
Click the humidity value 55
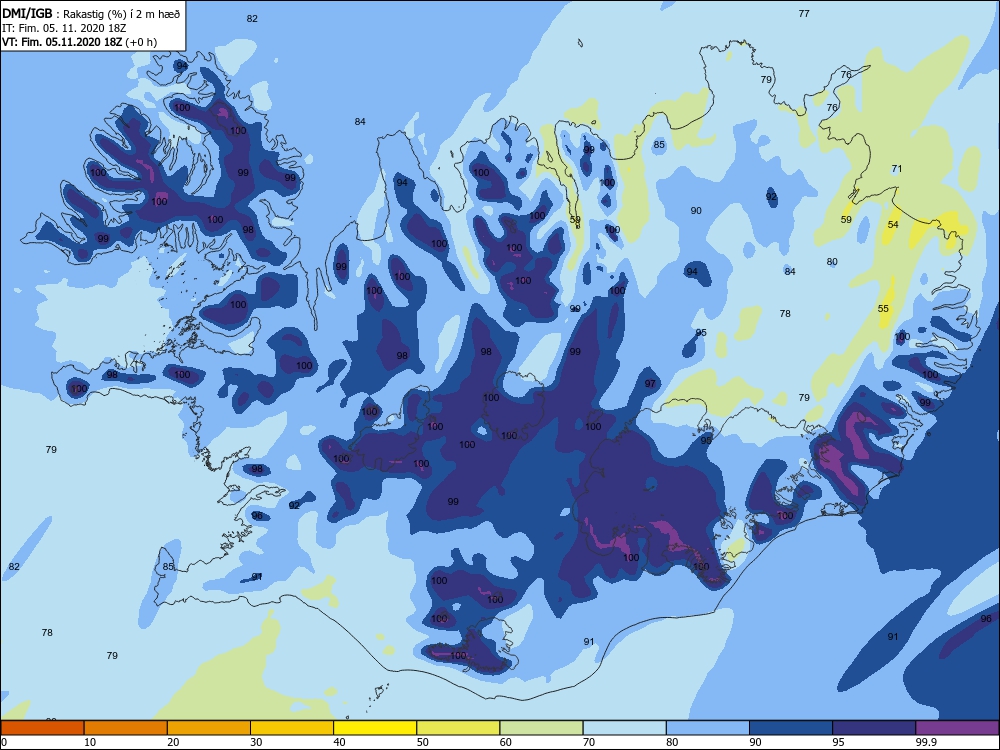[883, 309]
